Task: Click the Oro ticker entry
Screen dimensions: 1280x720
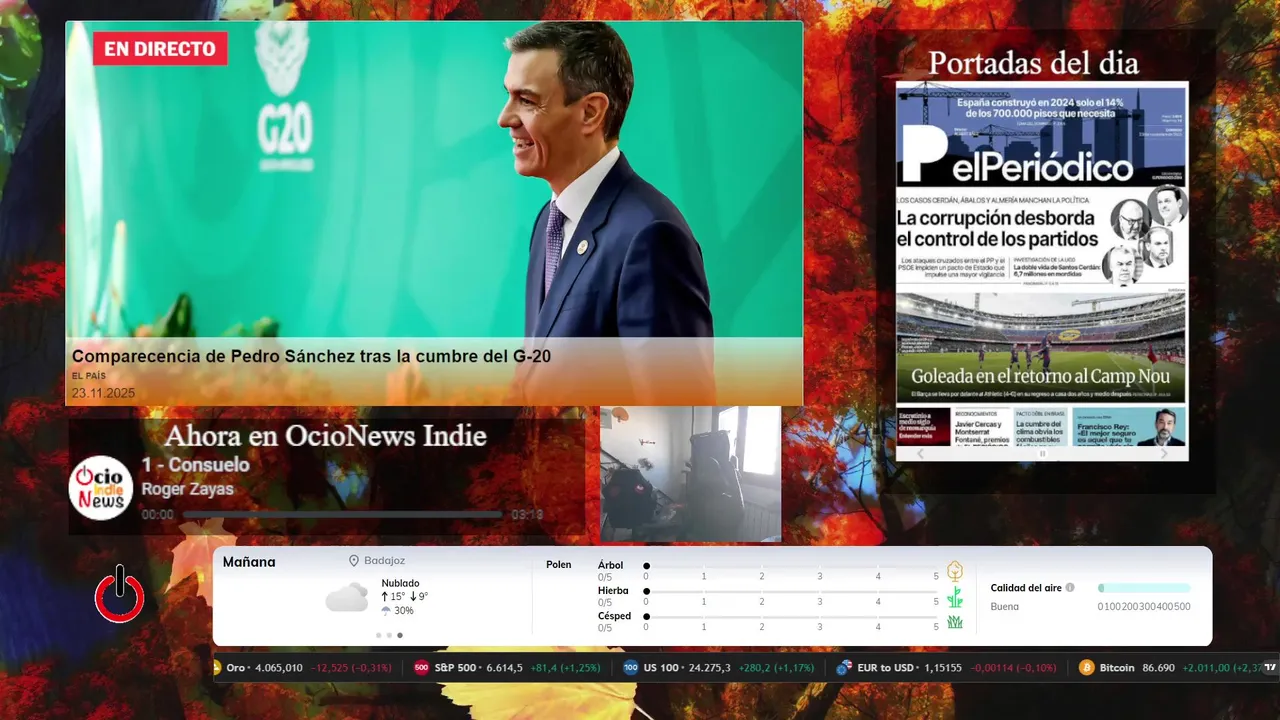Action: pos(303,668)
